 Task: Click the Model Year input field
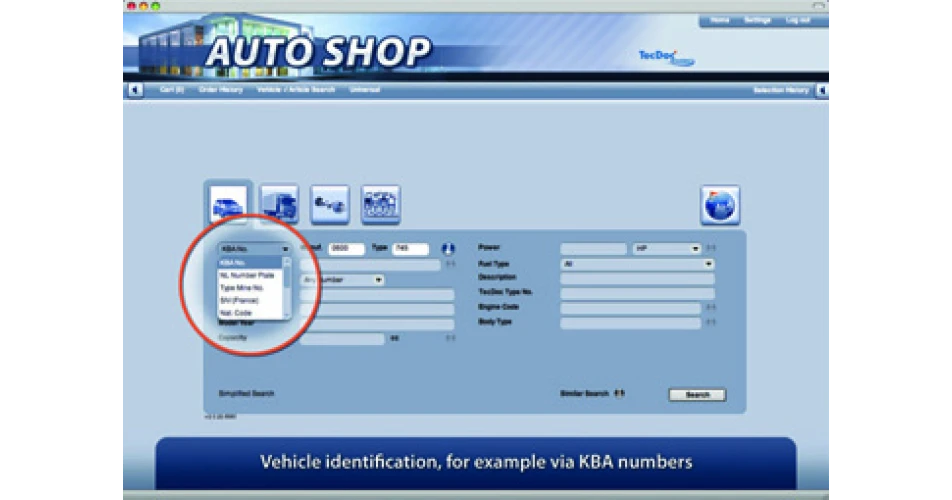click(377, 325)
